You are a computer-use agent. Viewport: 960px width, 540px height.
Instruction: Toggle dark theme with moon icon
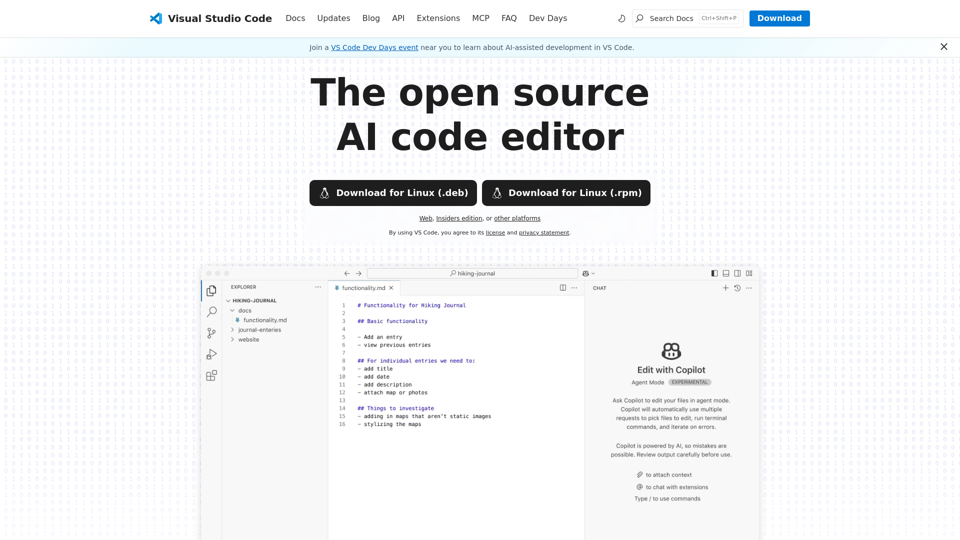tap(622, 18)
